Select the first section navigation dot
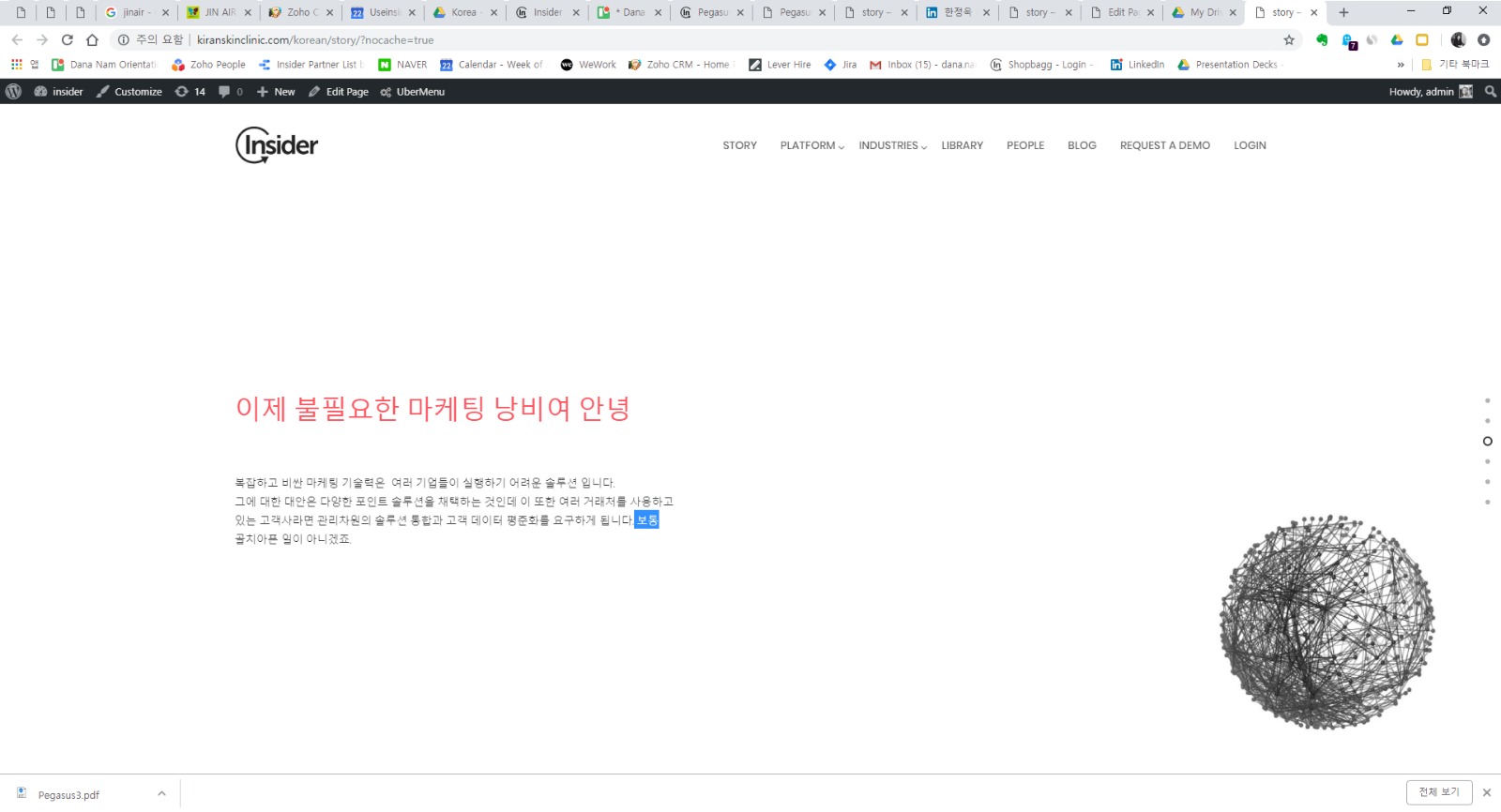The height and width of the screenshot is (812, 1501). tap(1487, 400)
